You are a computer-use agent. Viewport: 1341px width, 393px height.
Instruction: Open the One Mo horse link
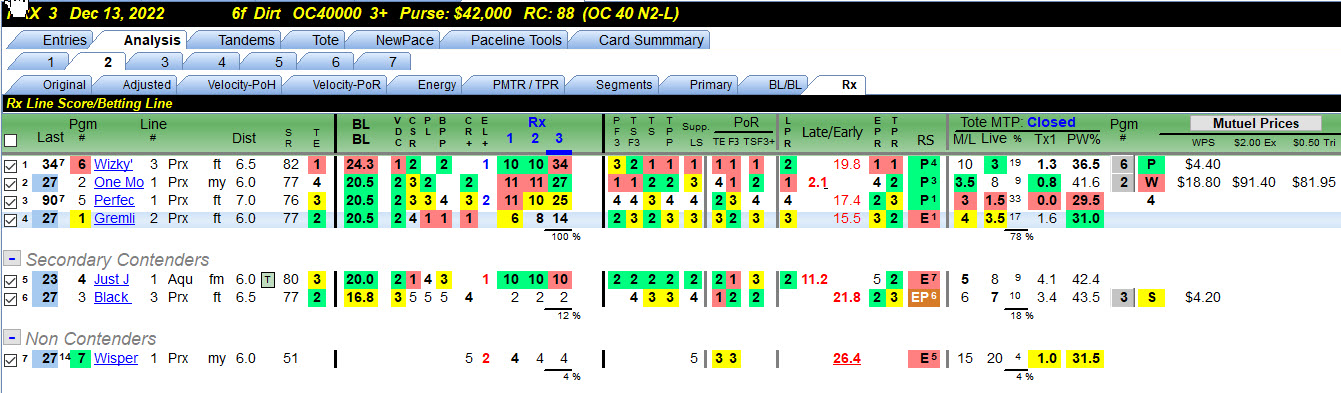pos(119,183)
